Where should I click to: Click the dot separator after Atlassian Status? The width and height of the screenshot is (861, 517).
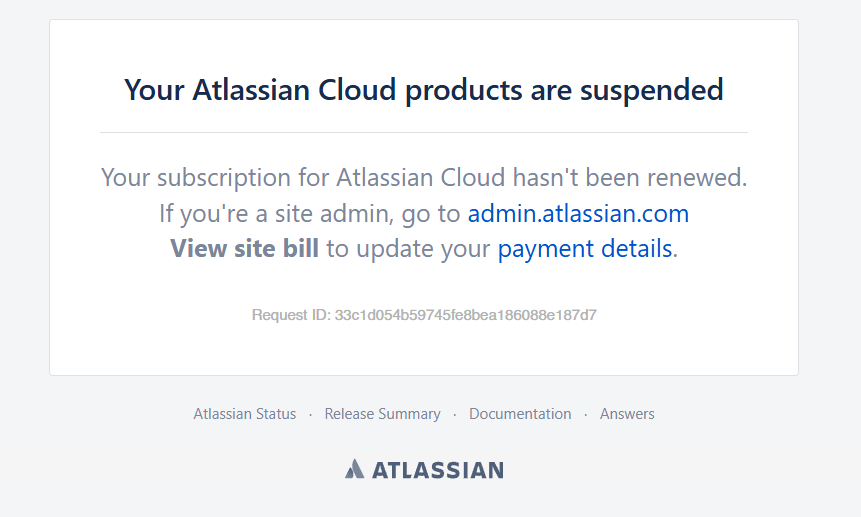point(310,415)
